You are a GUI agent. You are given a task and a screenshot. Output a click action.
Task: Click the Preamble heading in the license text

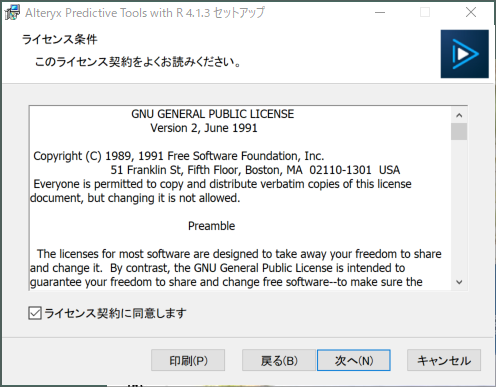[x=211, y=226]
